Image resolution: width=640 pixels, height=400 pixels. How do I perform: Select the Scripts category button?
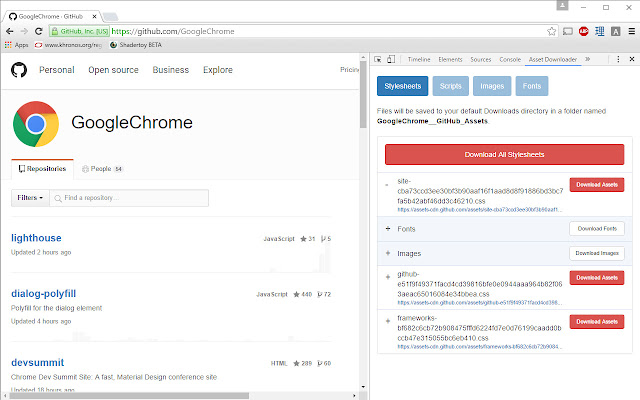coord(451,86)
